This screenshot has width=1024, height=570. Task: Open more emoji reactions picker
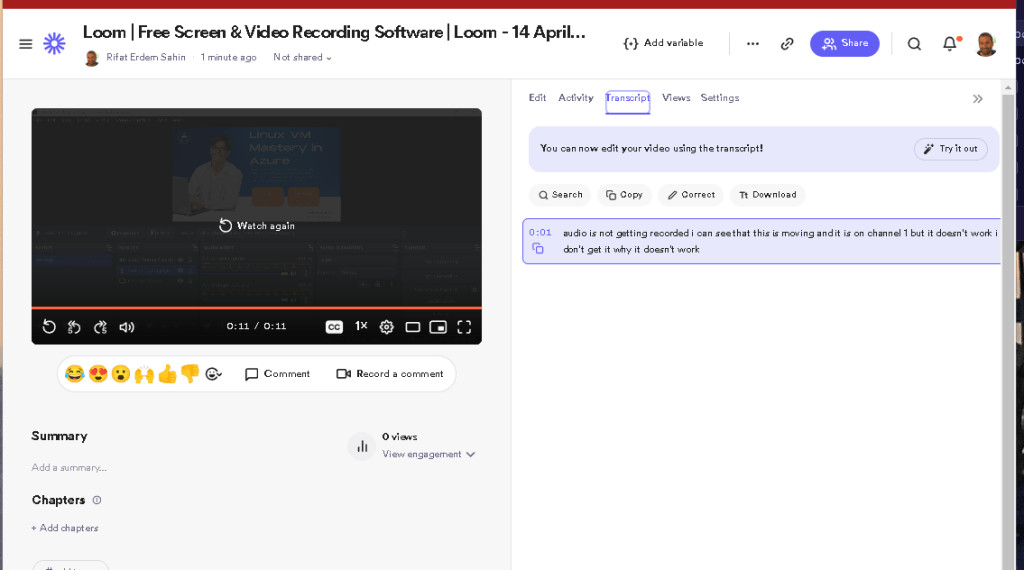click(x=214, y=374)
